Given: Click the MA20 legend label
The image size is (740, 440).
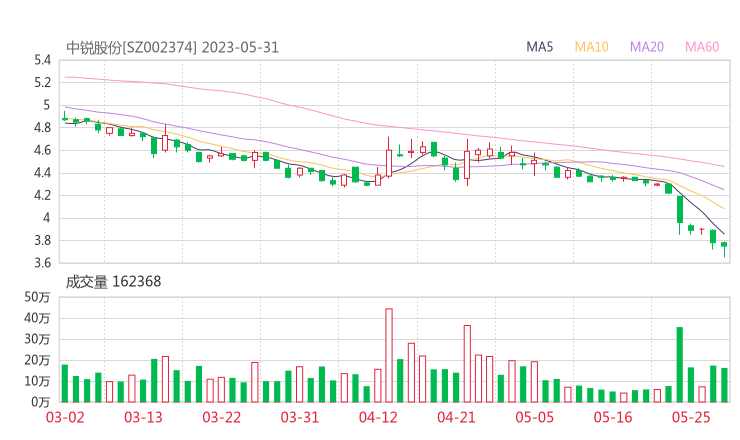Looking at the screenshot, I should point(647,47).
